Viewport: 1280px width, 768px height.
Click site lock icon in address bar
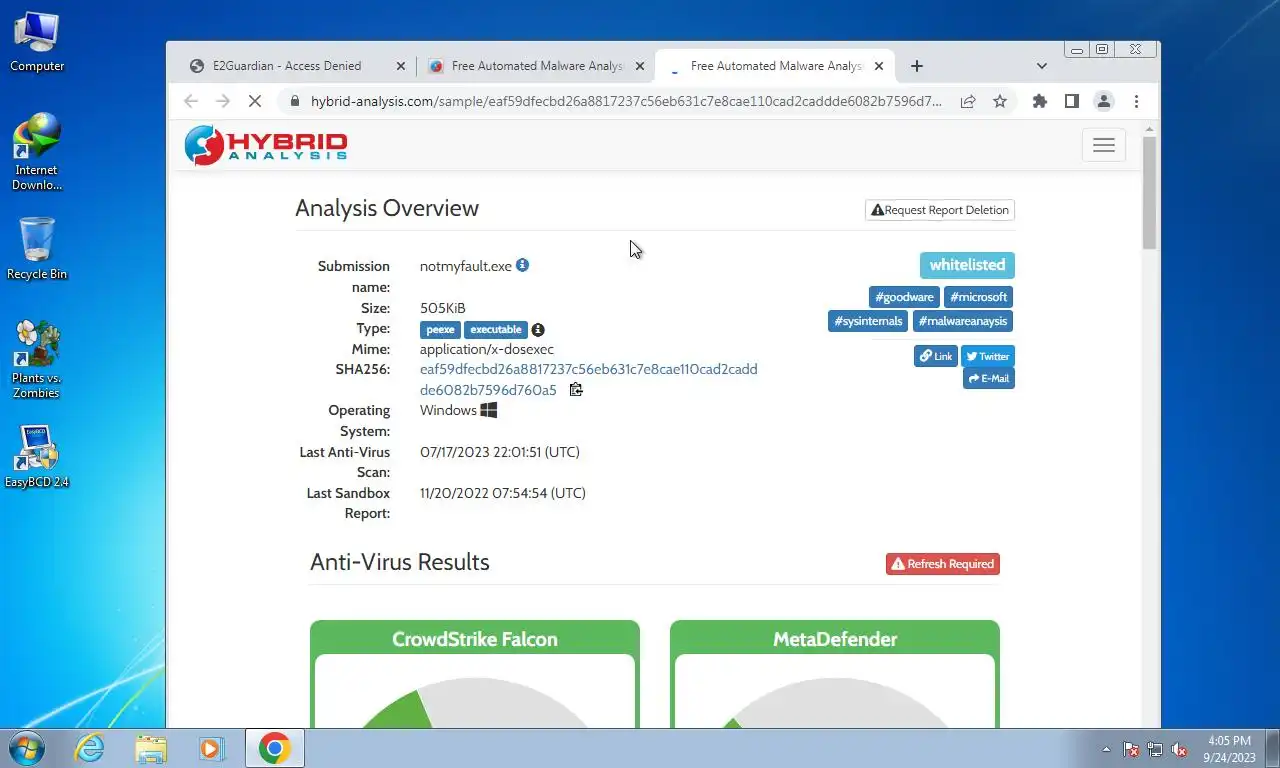click(293, 101)
